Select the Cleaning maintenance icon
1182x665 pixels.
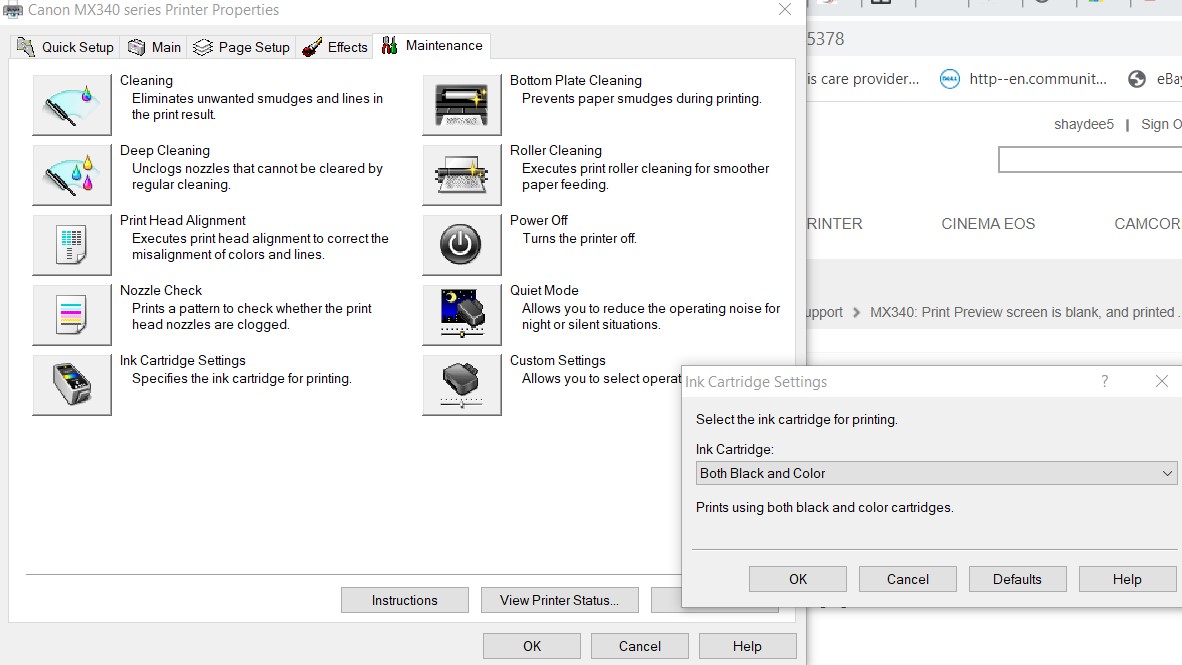[x=71, y=104]
